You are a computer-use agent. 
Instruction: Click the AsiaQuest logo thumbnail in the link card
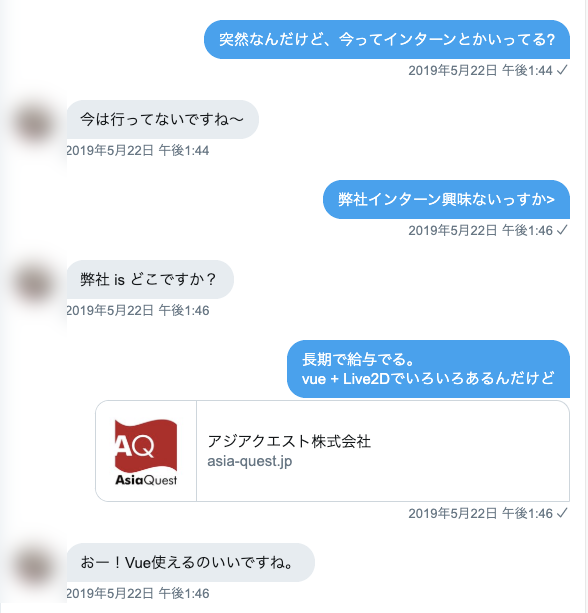click(x=146, y=451)
